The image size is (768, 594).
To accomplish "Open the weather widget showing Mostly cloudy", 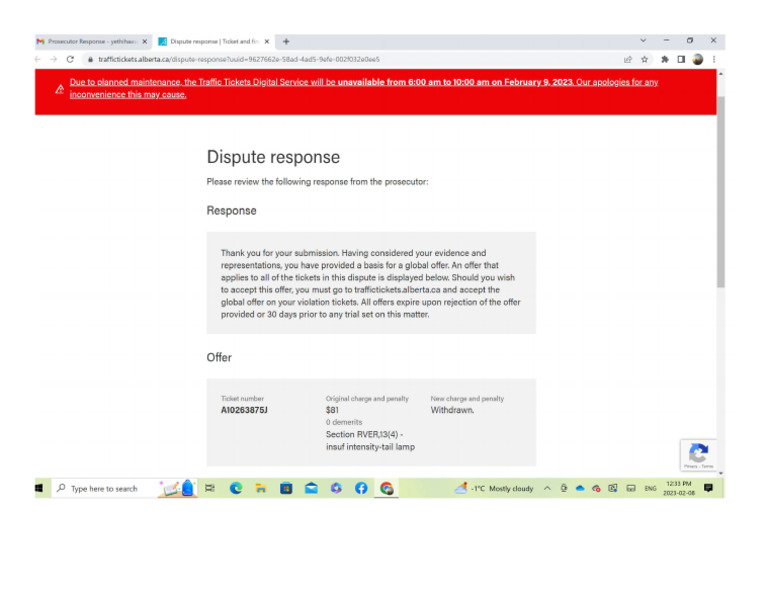I will [x=495, y=488].
